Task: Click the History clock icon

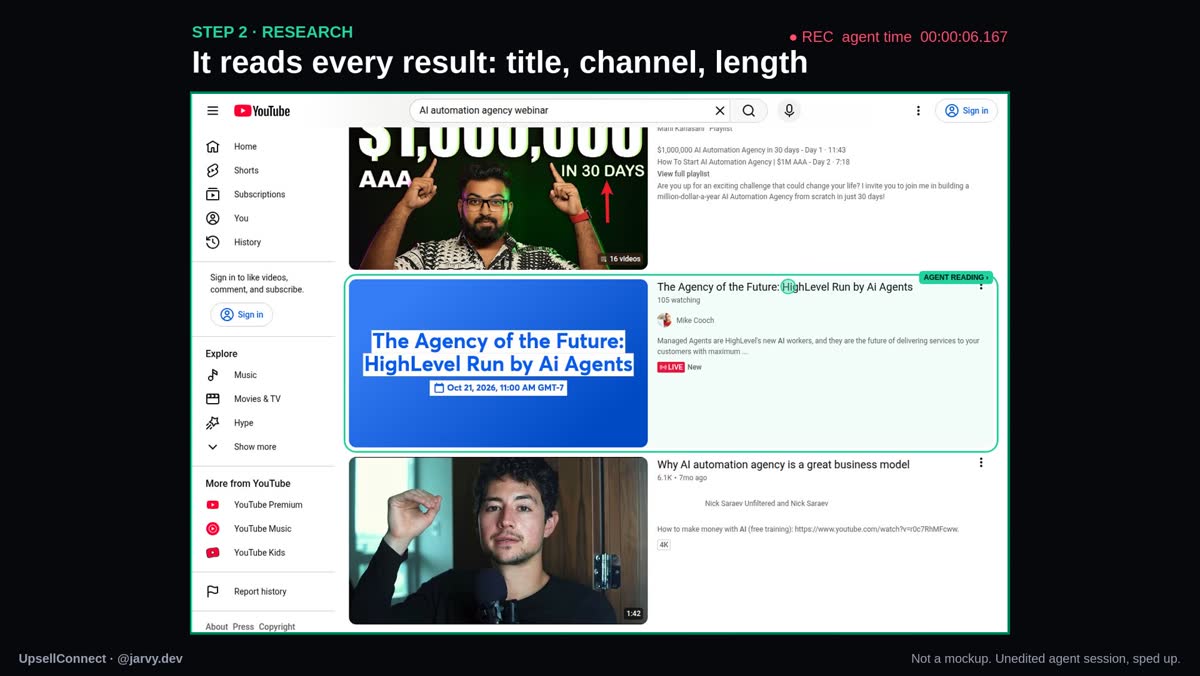Action: pos(213,242)
